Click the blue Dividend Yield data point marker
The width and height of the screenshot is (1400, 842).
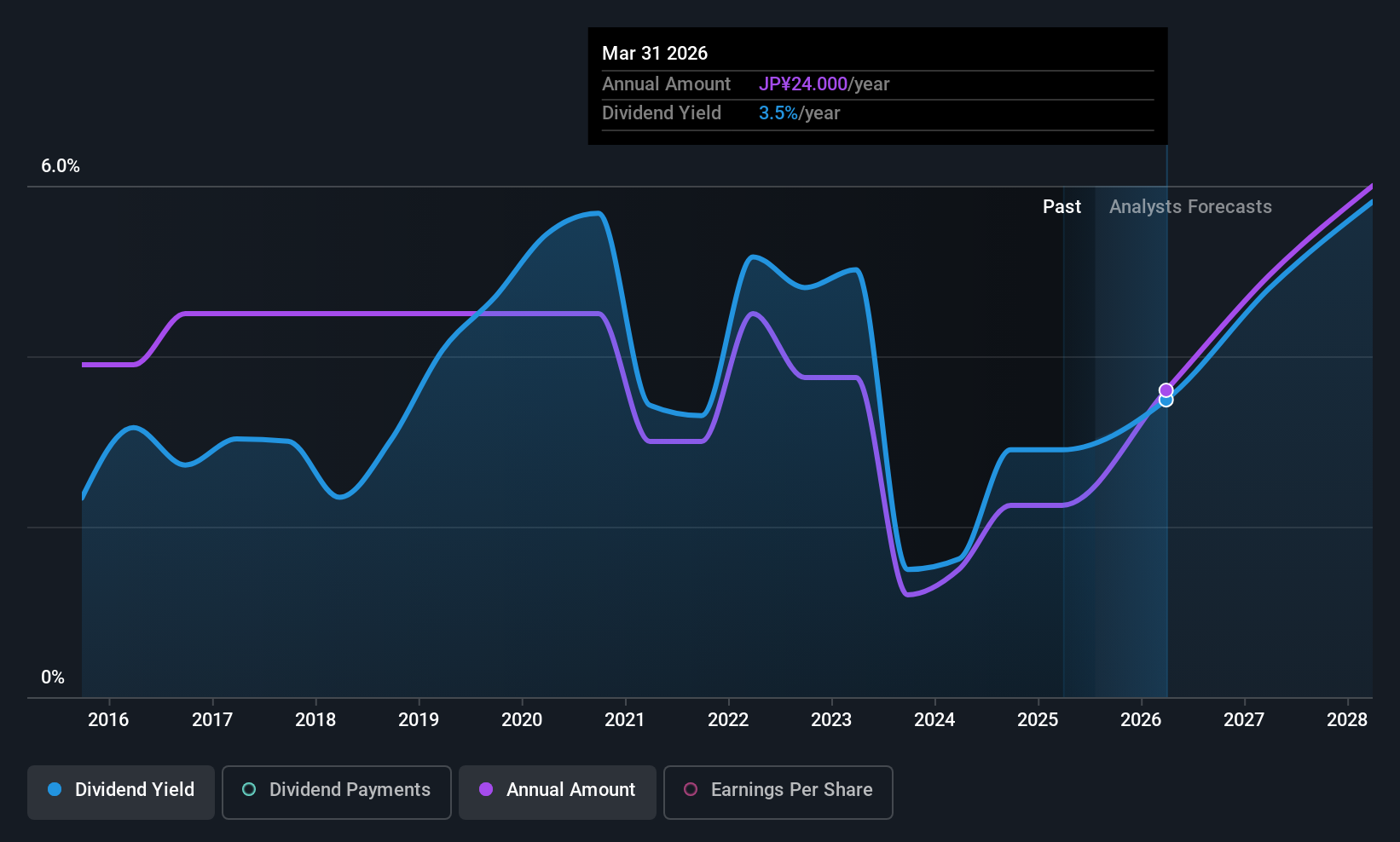pos(1166,401)
